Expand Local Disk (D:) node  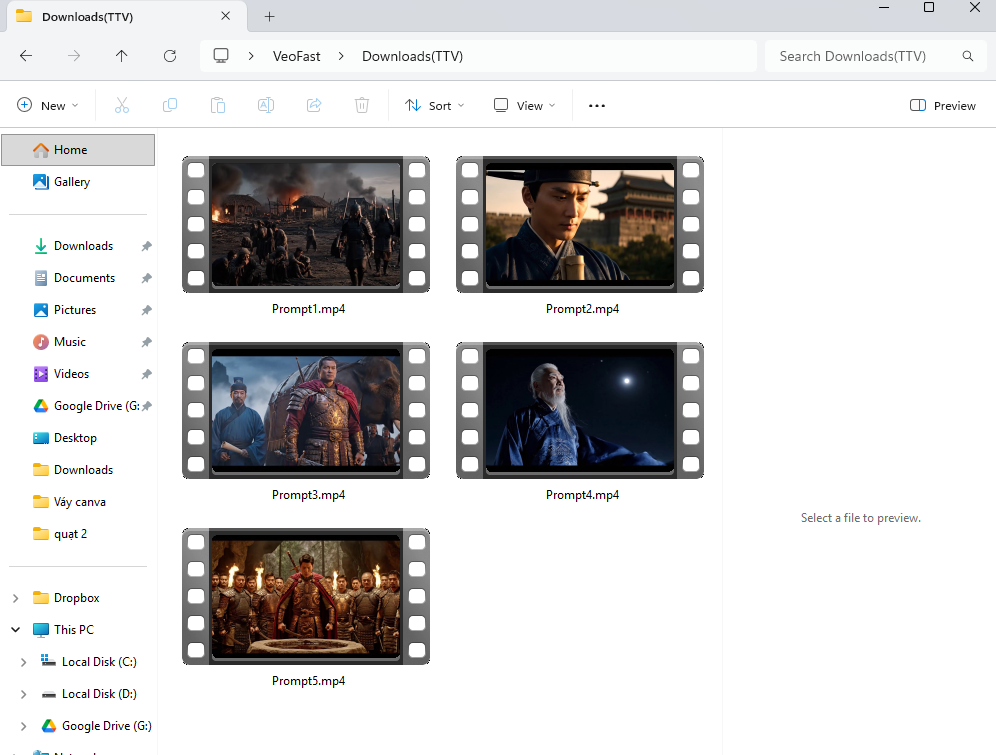(24, 694)
